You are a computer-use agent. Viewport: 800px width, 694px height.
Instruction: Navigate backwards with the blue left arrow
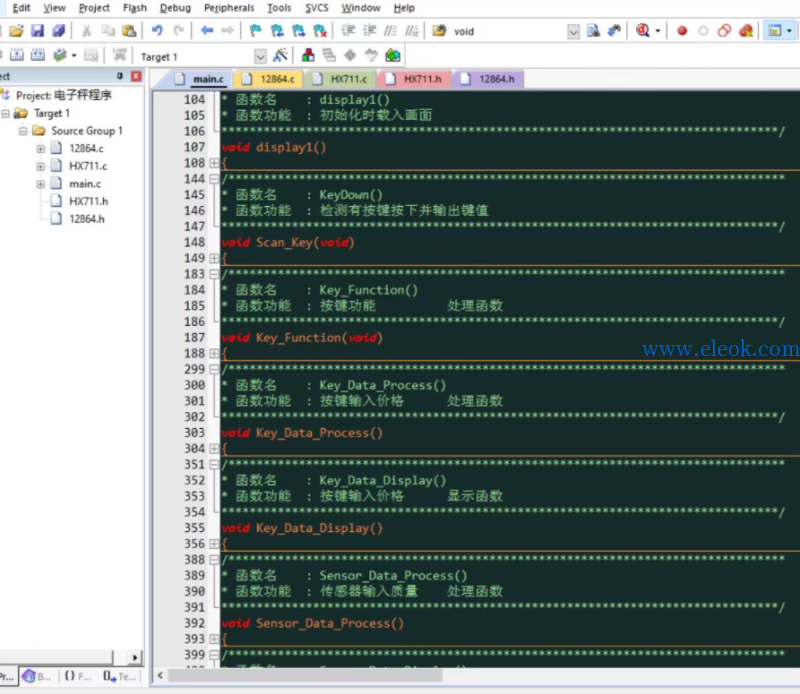[207, 31]
